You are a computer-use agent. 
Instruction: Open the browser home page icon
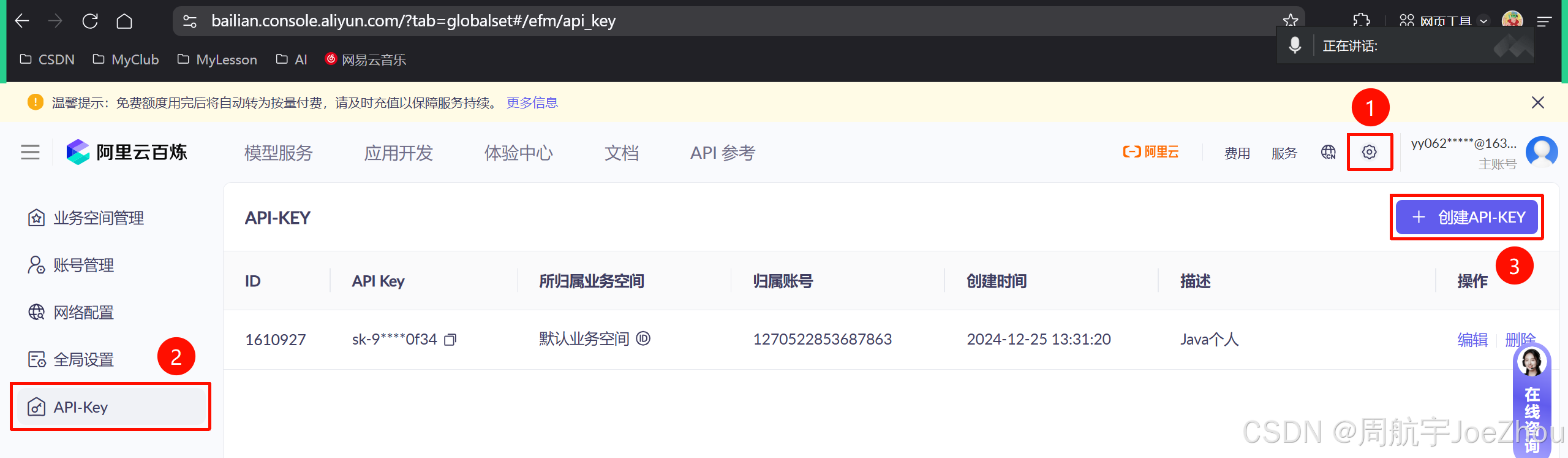[x=124, y=21]
